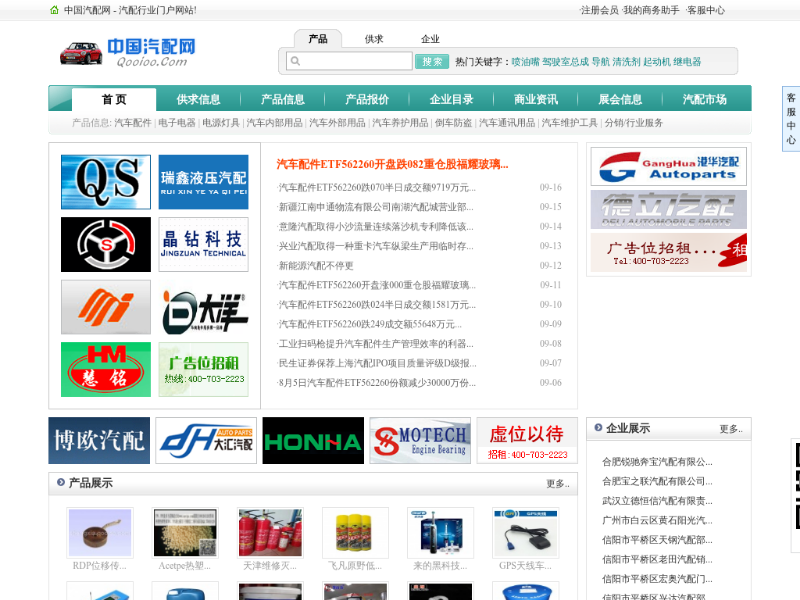Open the 客服中心 floating side tab
Image resolution: width=800 pixels, height=600 pixels.
(x=790, y=119)
